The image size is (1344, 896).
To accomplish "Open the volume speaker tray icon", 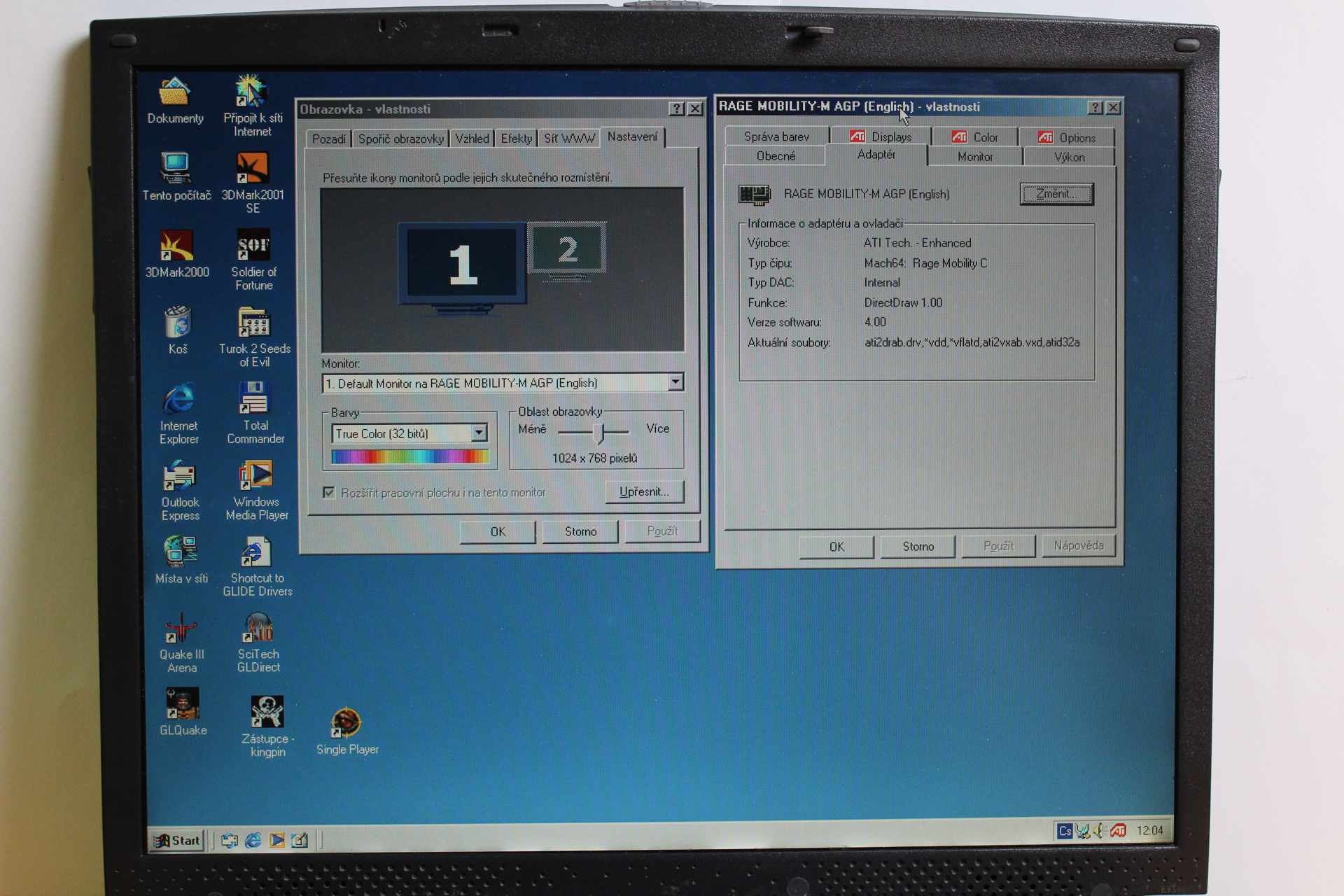I will pos(1099,831).
